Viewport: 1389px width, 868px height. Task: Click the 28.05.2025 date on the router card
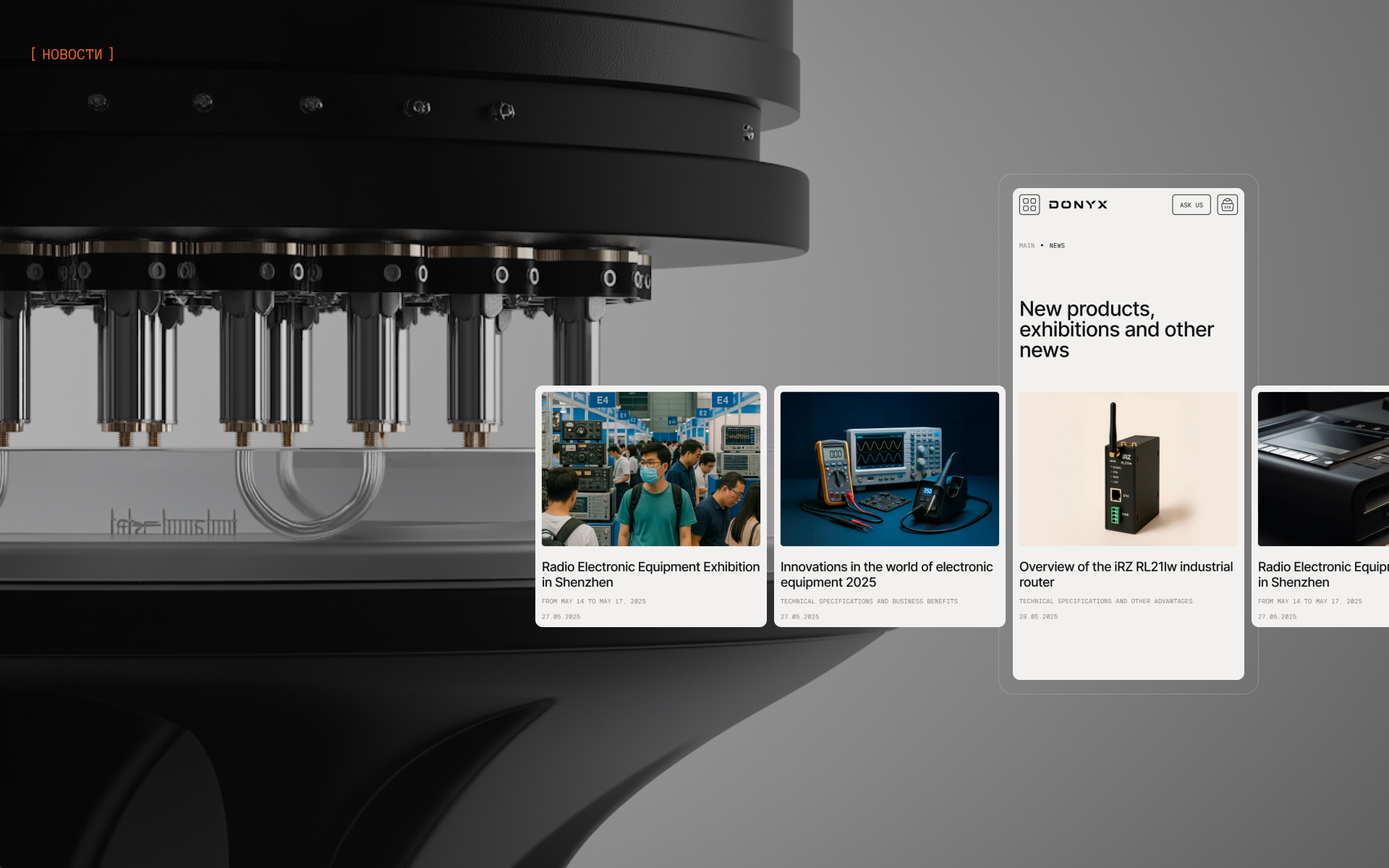1038,617
